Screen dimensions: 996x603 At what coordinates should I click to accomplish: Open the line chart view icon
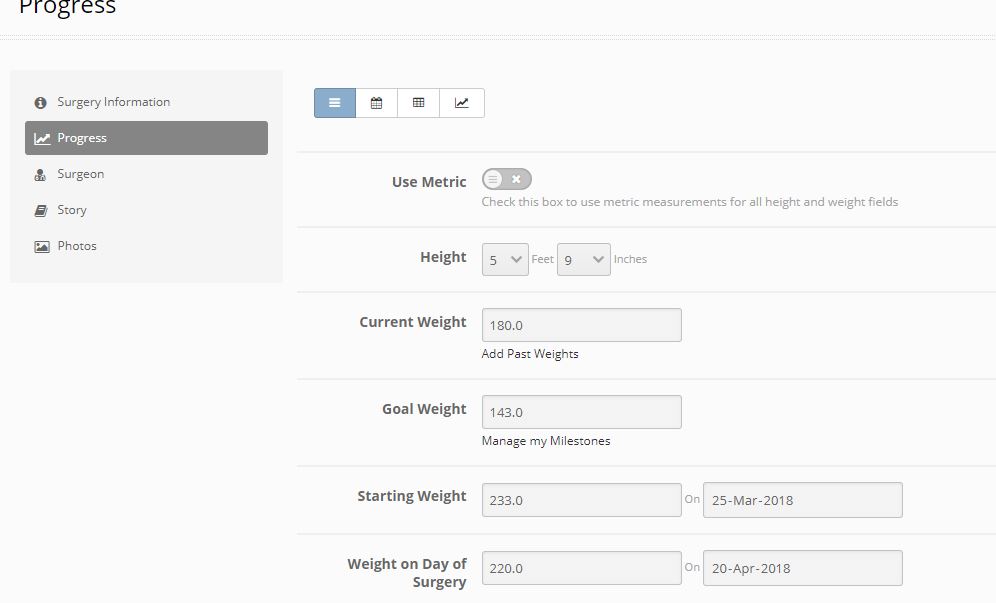(x=462, y=103)
